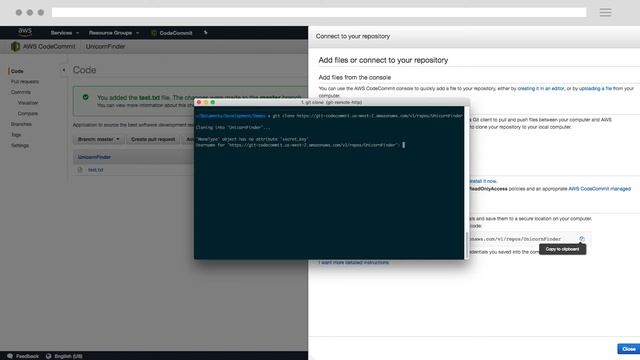Open the browser hamburger menu

(605, 13)
